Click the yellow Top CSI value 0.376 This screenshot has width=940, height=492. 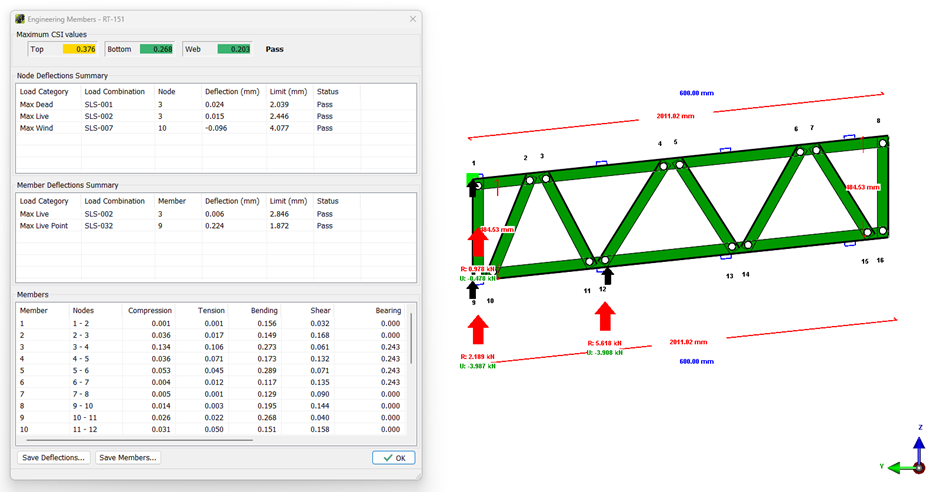[82, 48]
